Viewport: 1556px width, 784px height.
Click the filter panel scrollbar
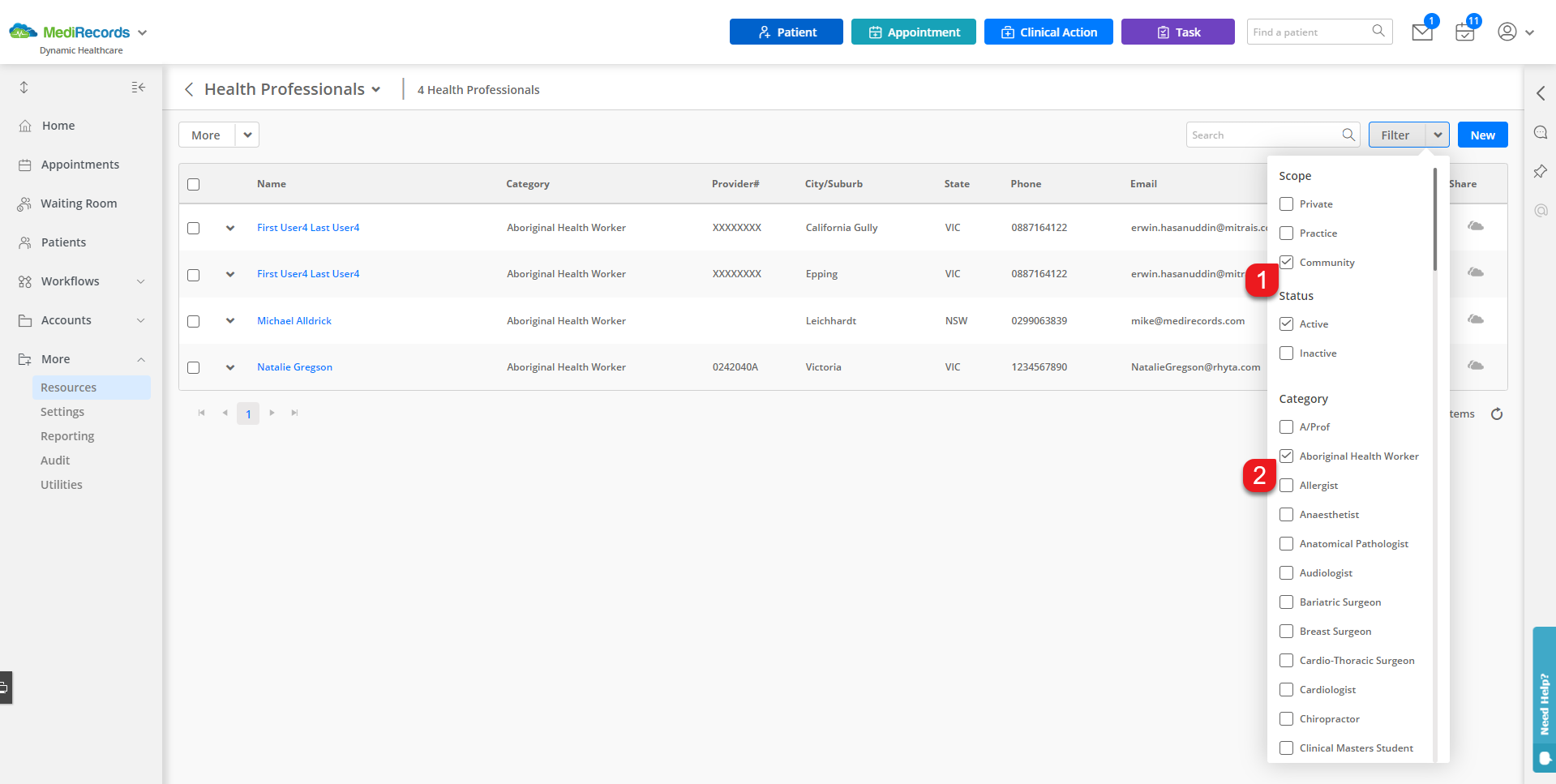[x=1434, y=219]
